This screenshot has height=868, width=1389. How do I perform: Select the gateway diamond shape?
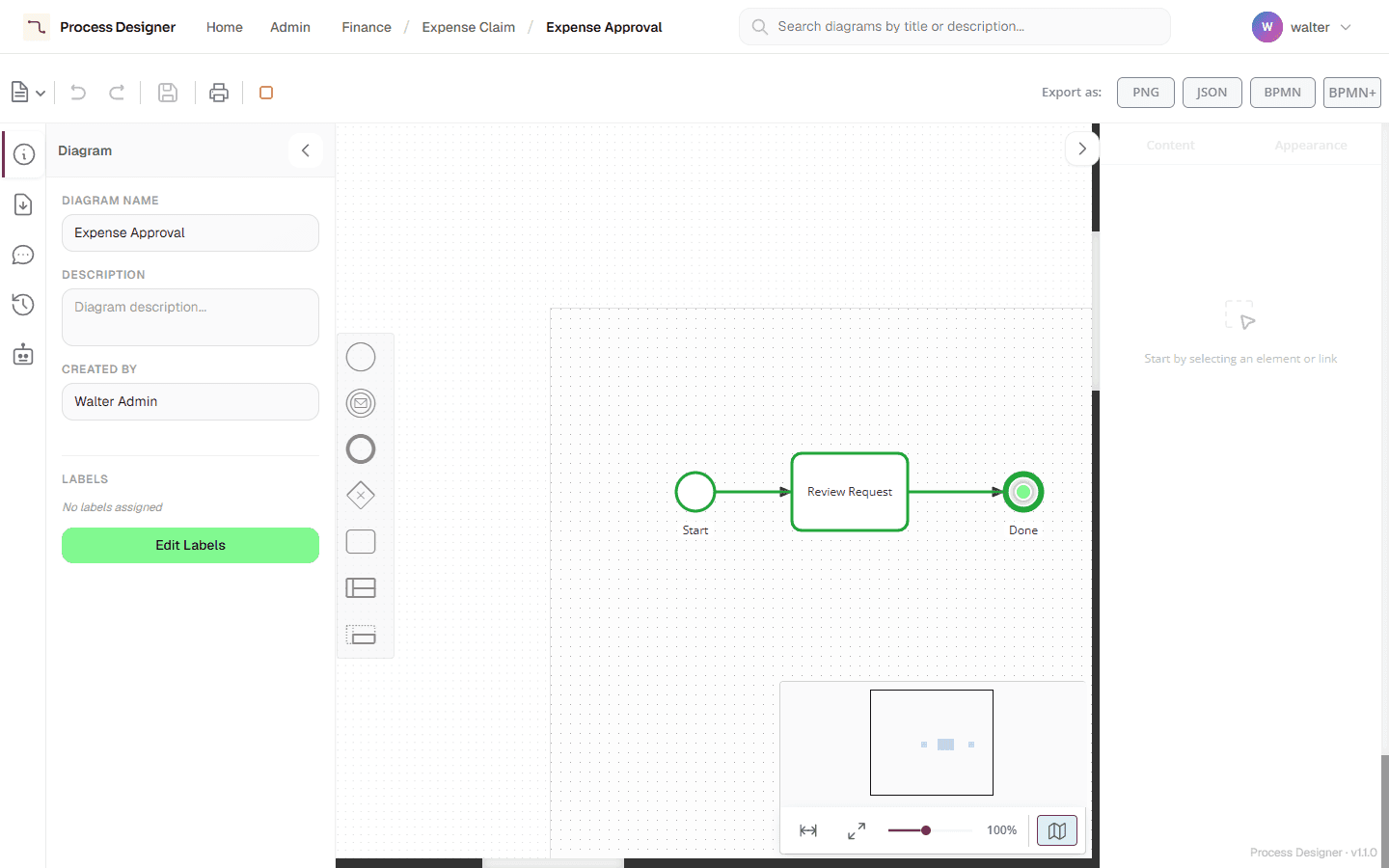(x=361, y=496)
